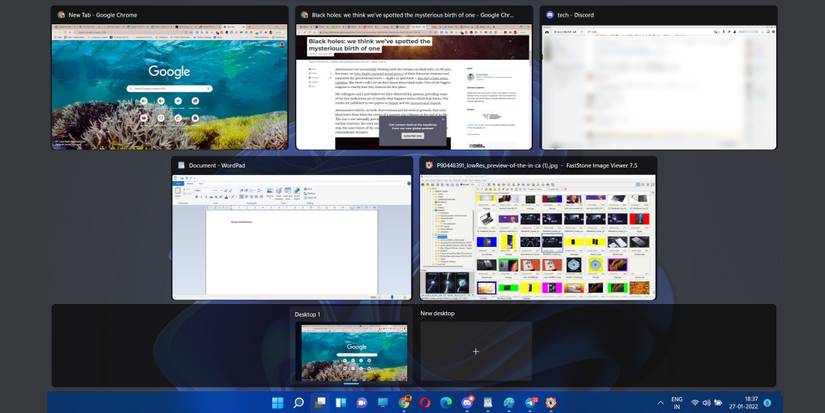Viewport: 825px width, 413px height.
Task: Launch Opera browser from the taskbar
Action: click(x=425, y=403)
